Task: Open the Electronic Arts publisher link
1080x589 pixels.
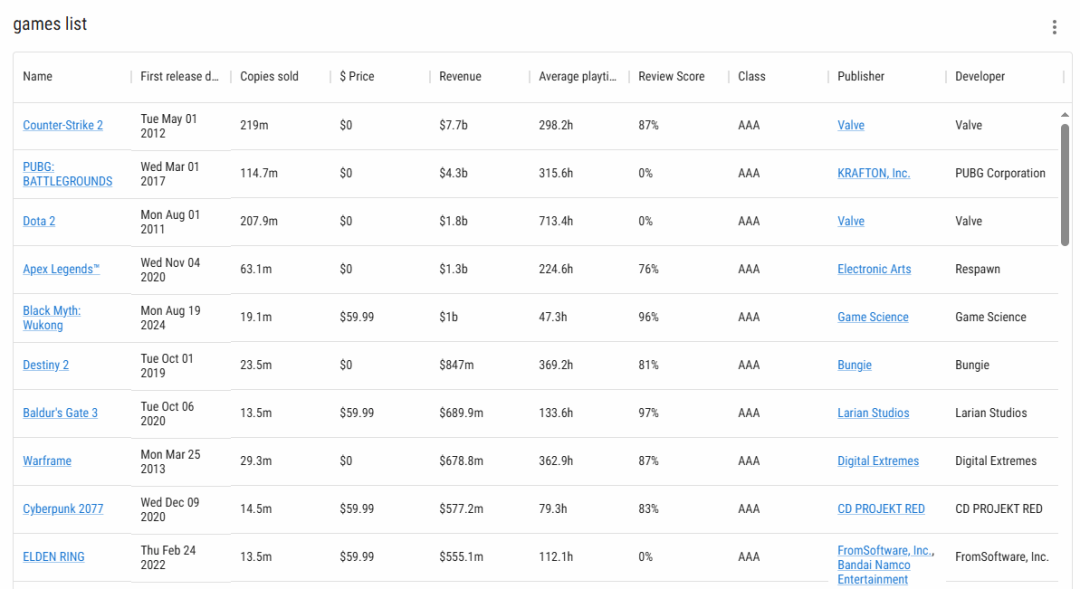Action: 874,269
